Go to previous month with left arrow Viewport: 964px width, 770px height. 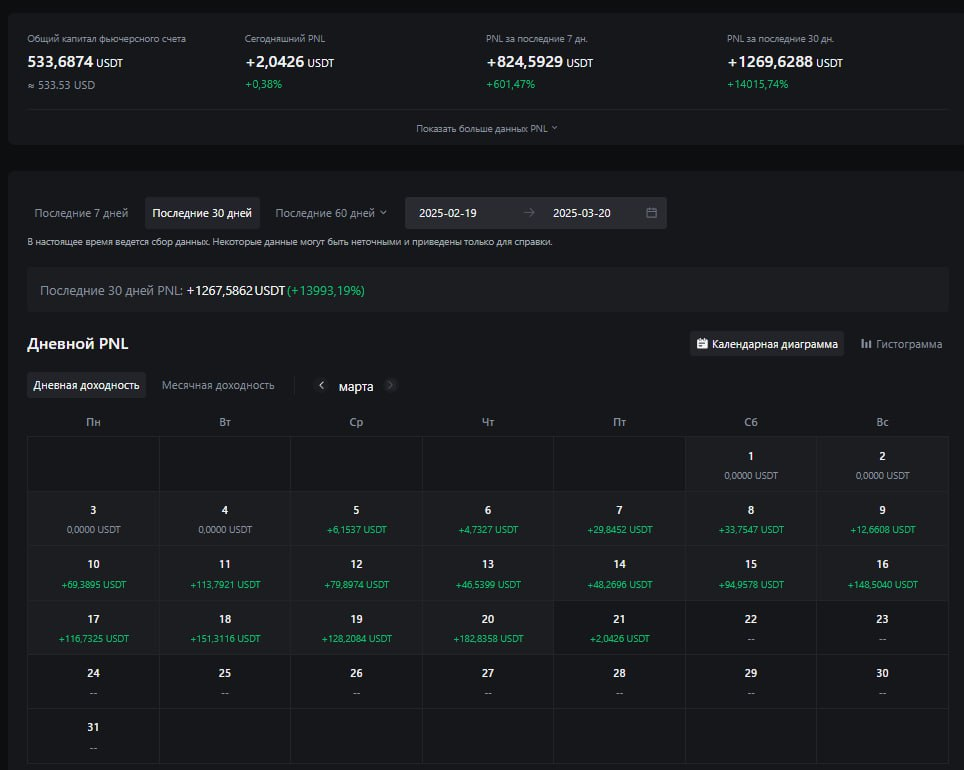click(x=321, y=385)
